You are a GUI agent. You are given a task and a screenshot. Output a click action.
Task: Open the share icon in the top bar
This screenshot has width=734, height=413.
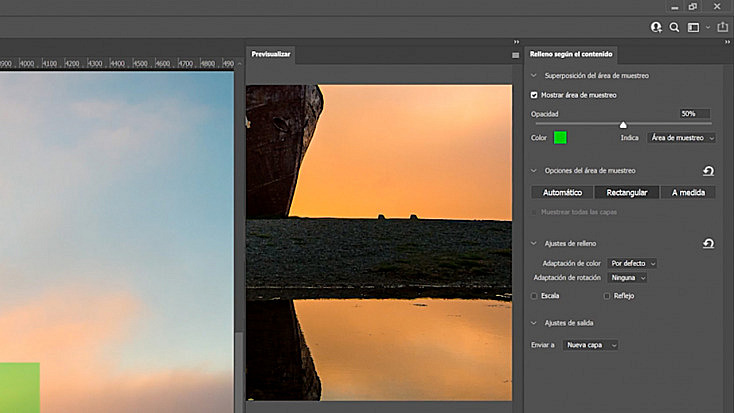(x=722, y=27)
